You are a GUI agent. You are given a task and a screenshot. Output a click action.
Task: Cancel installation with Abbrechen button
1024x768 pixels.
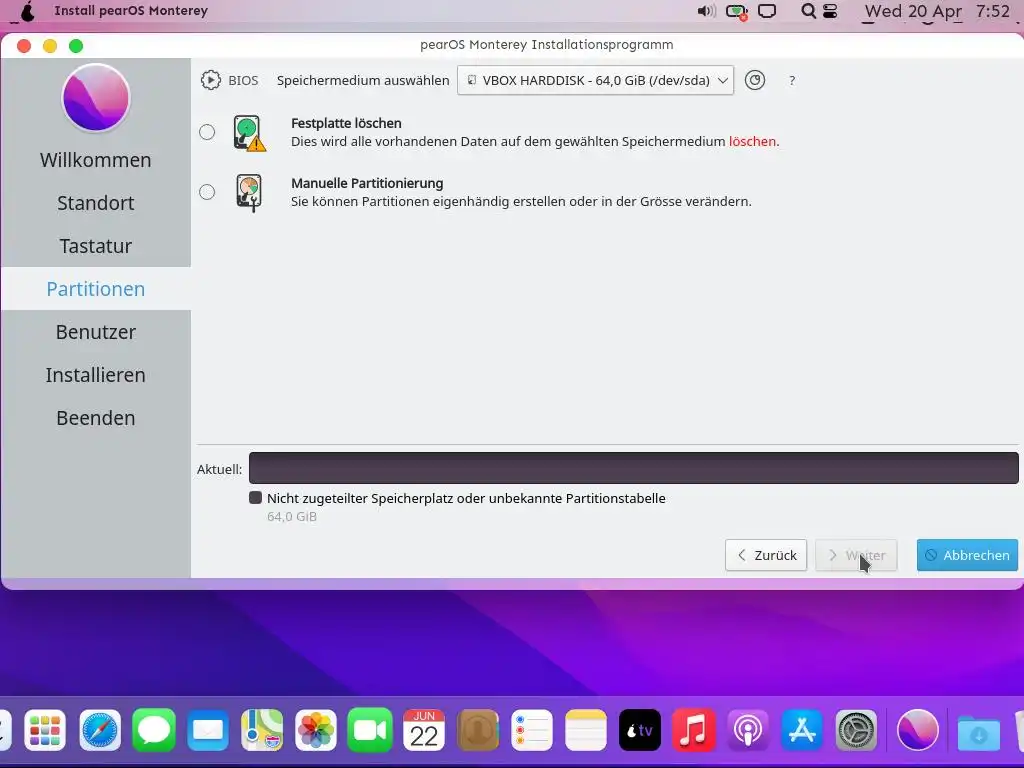click(967, 555)
